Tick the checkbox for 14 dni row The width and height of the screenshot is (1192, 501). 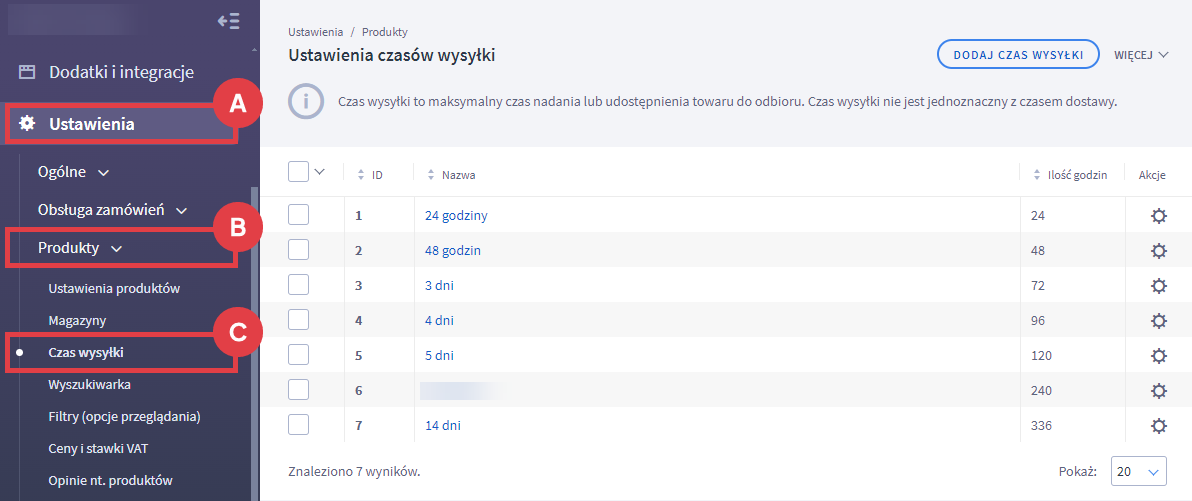coord(299,425)
